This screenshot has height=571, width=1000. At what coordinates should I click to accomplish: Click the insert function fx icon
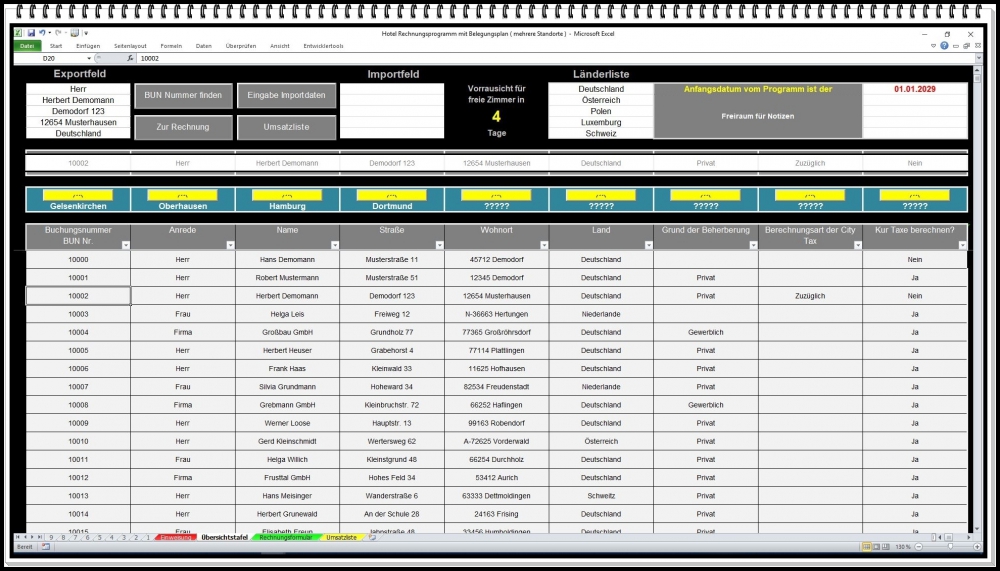click(x=130, y=58)
